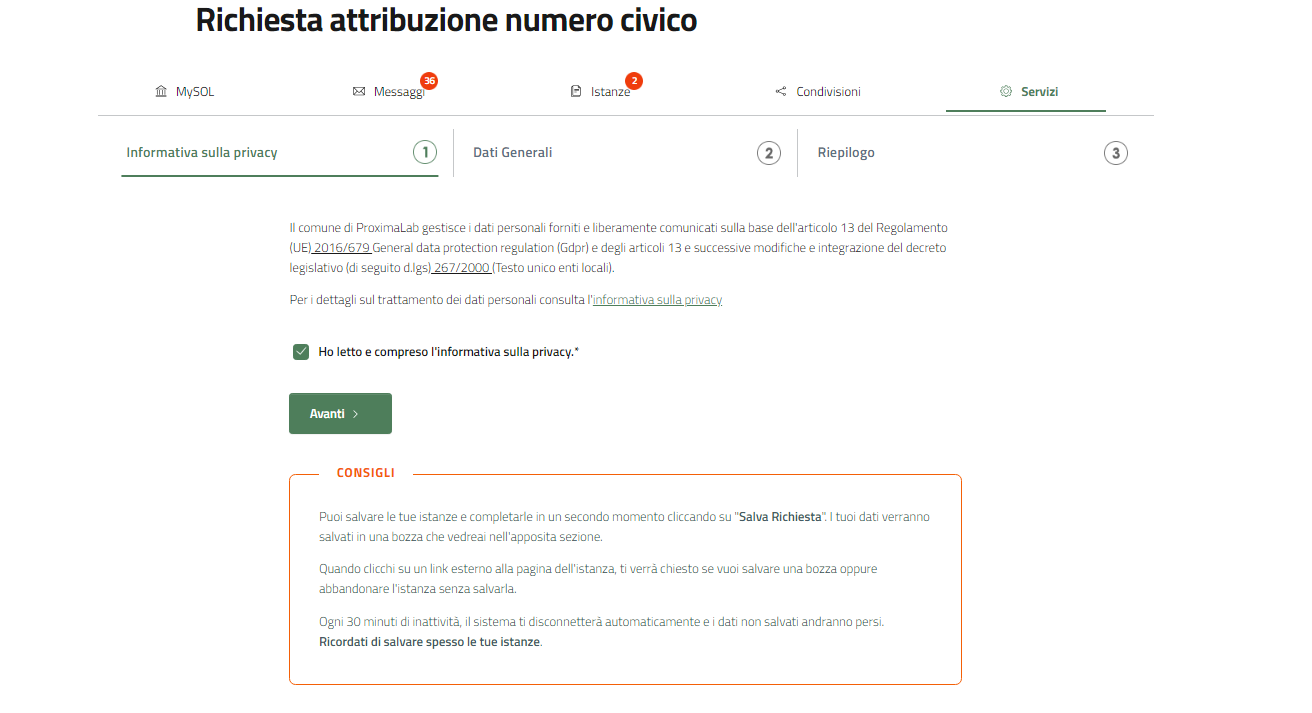Click the red 2 Istanze badge
1312x713 pixels.
pos(634,80)
